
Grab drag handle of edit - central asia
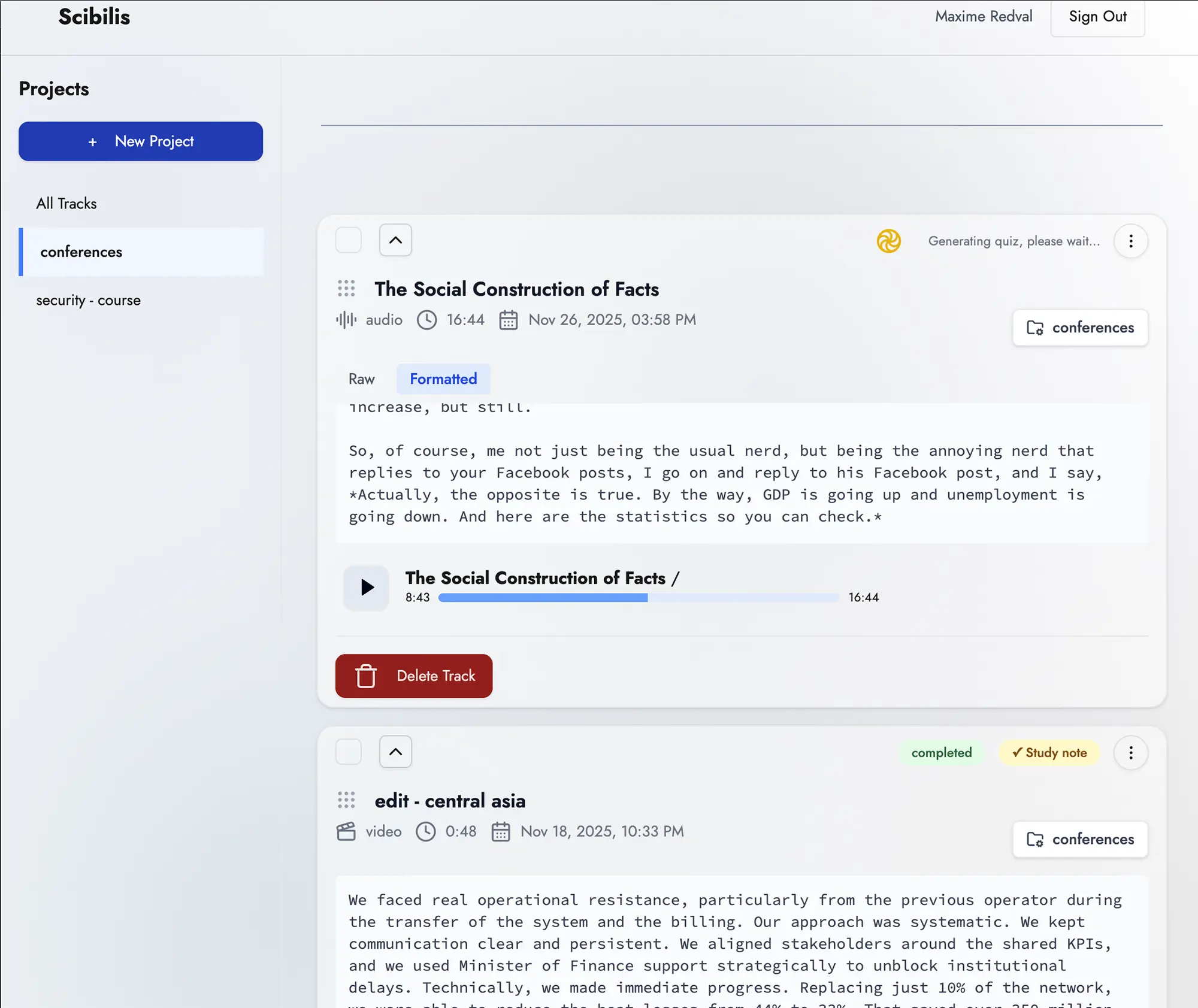pyautogui.click(x=346, y=800)
